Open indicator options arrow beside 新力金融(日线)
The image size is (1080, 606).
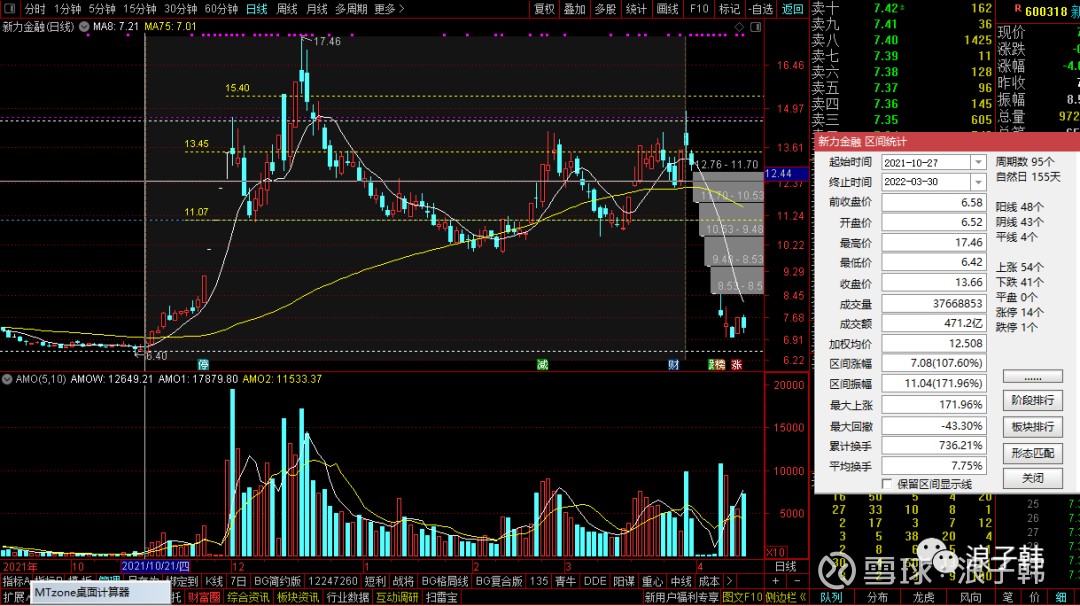tap(84, 27)
